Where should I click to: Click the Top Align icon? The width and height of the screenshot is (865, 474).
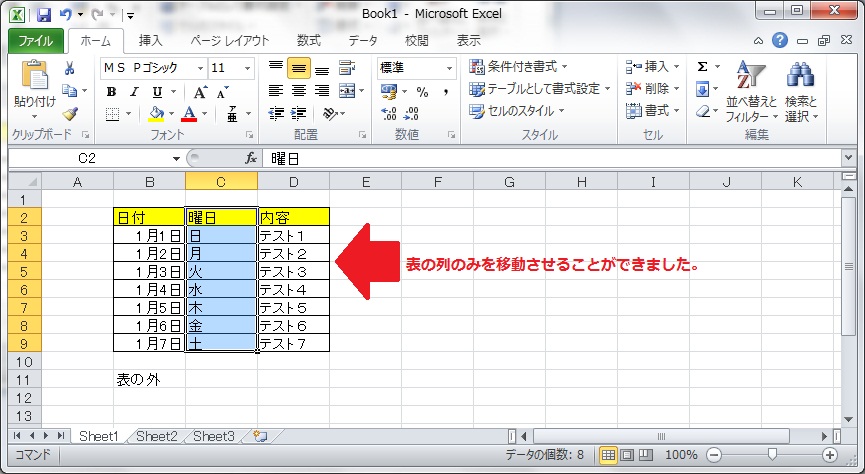pos(276,67)
